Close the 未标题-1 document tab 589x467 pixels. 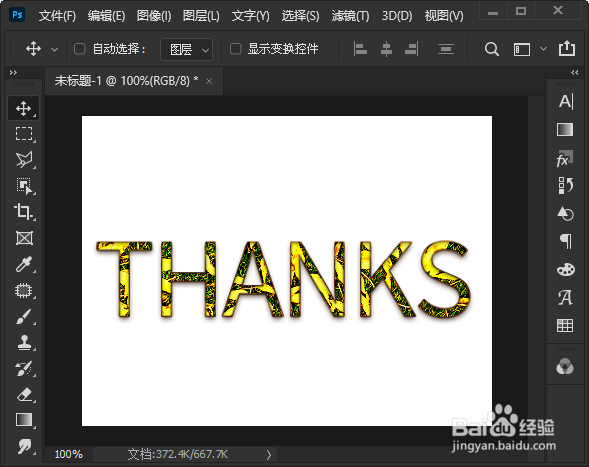point(209,81)
